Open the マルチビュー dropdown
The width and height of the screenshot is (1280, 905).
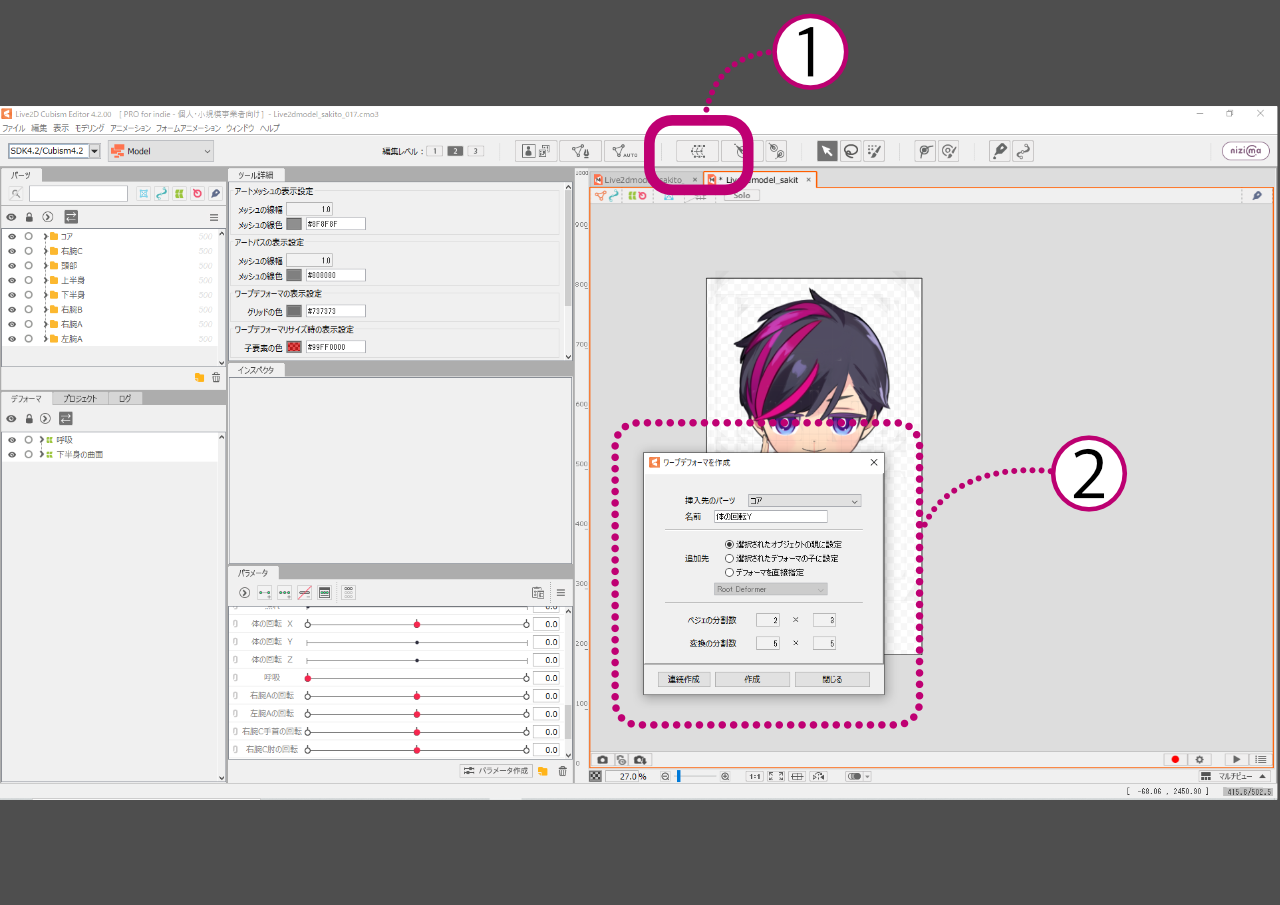[1235, 776]
